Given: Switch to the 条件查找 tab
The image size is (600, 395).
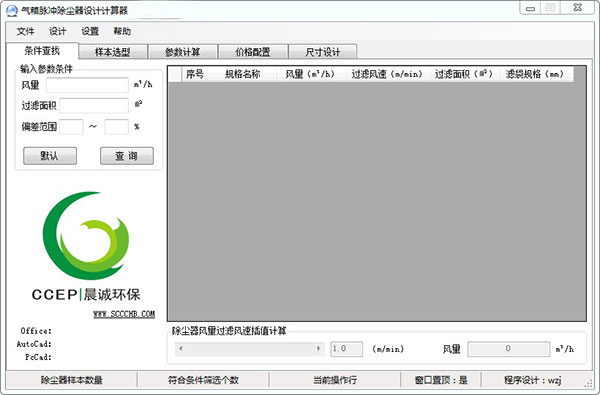Looking at the screenshot, I should click(42, 51).
